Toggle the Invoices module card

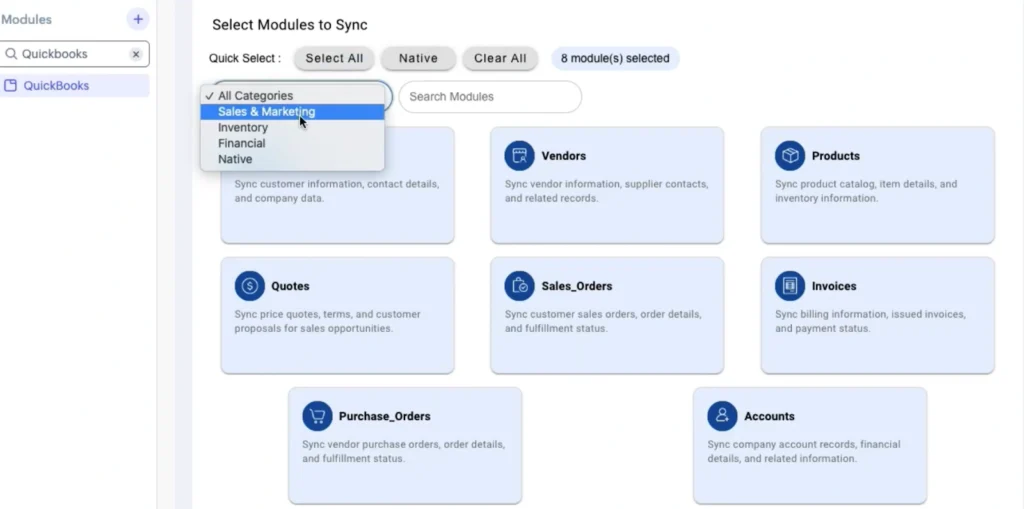click(878, 315)
